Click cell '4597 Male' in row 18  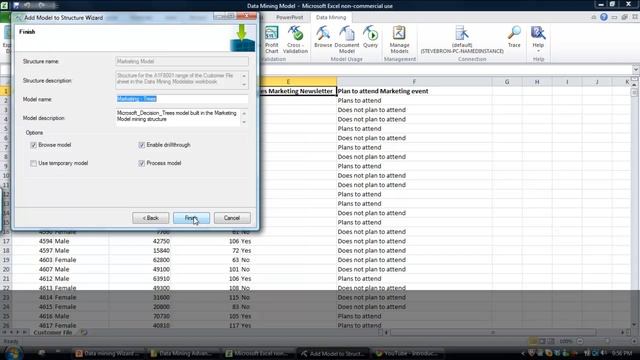pos(54,251)
